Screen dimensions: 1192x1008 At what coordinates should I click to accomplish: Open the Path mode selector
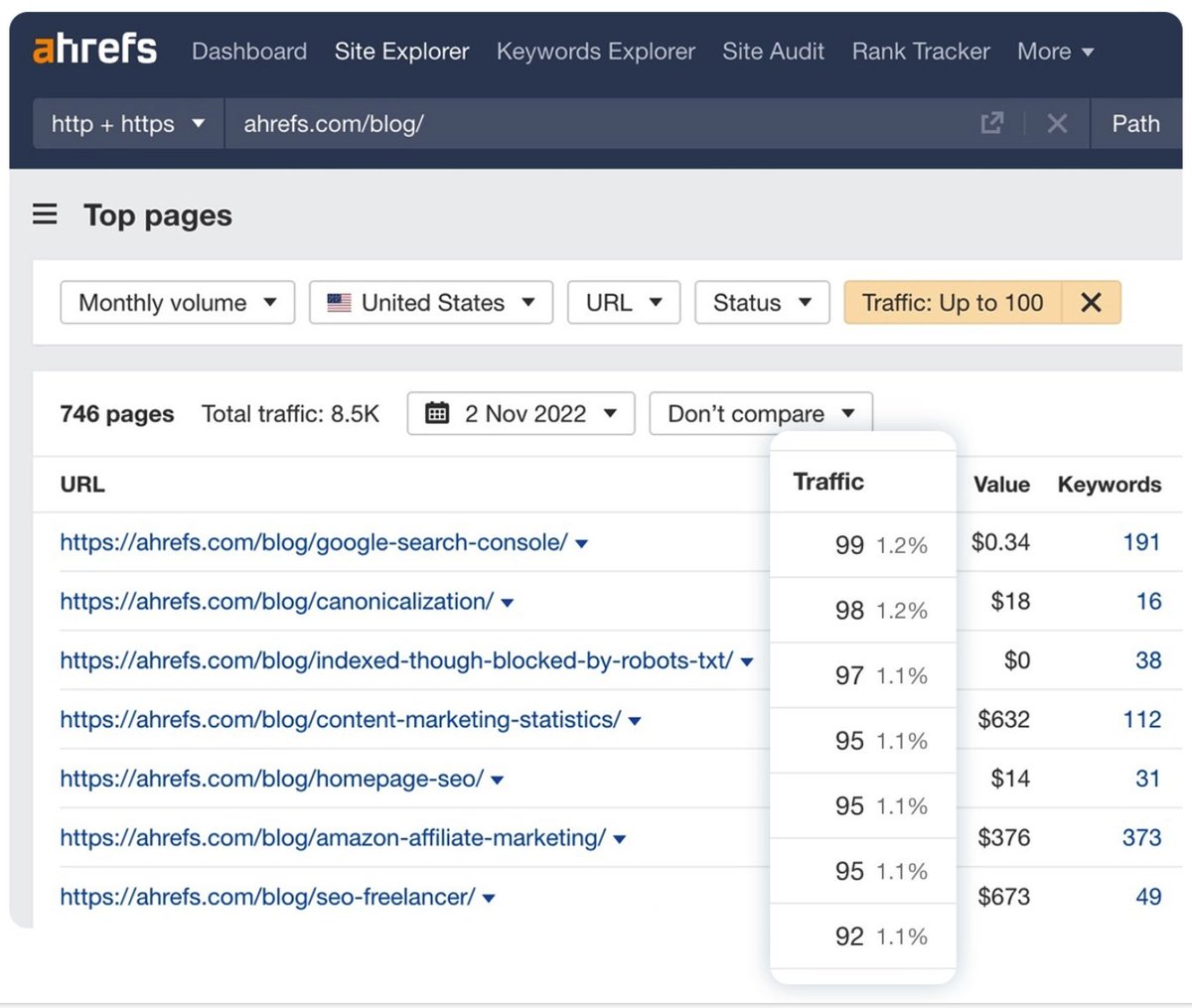[x=1135, y=123]
